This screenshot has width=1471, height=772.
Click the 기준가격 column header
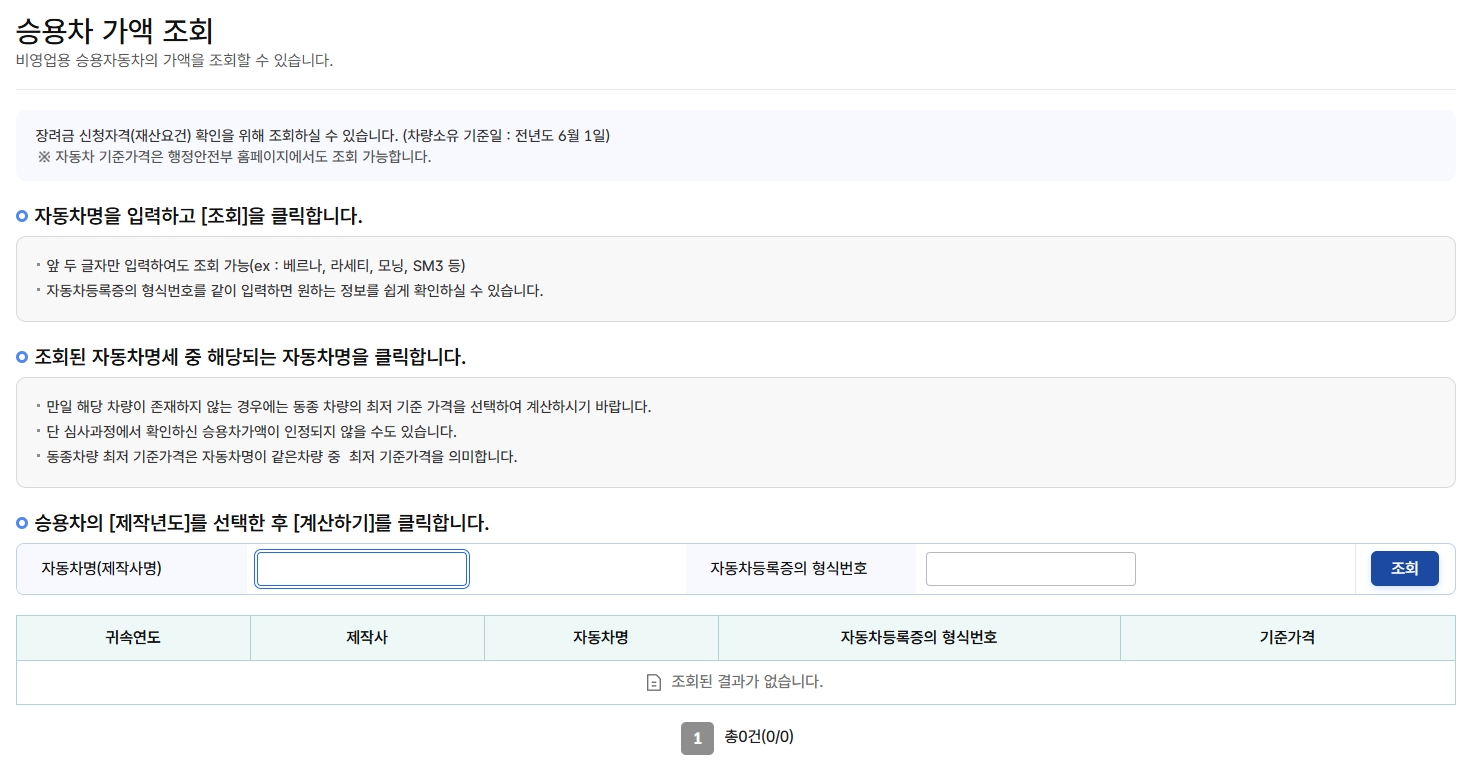pyautogui.click(x=1287, y=638)
